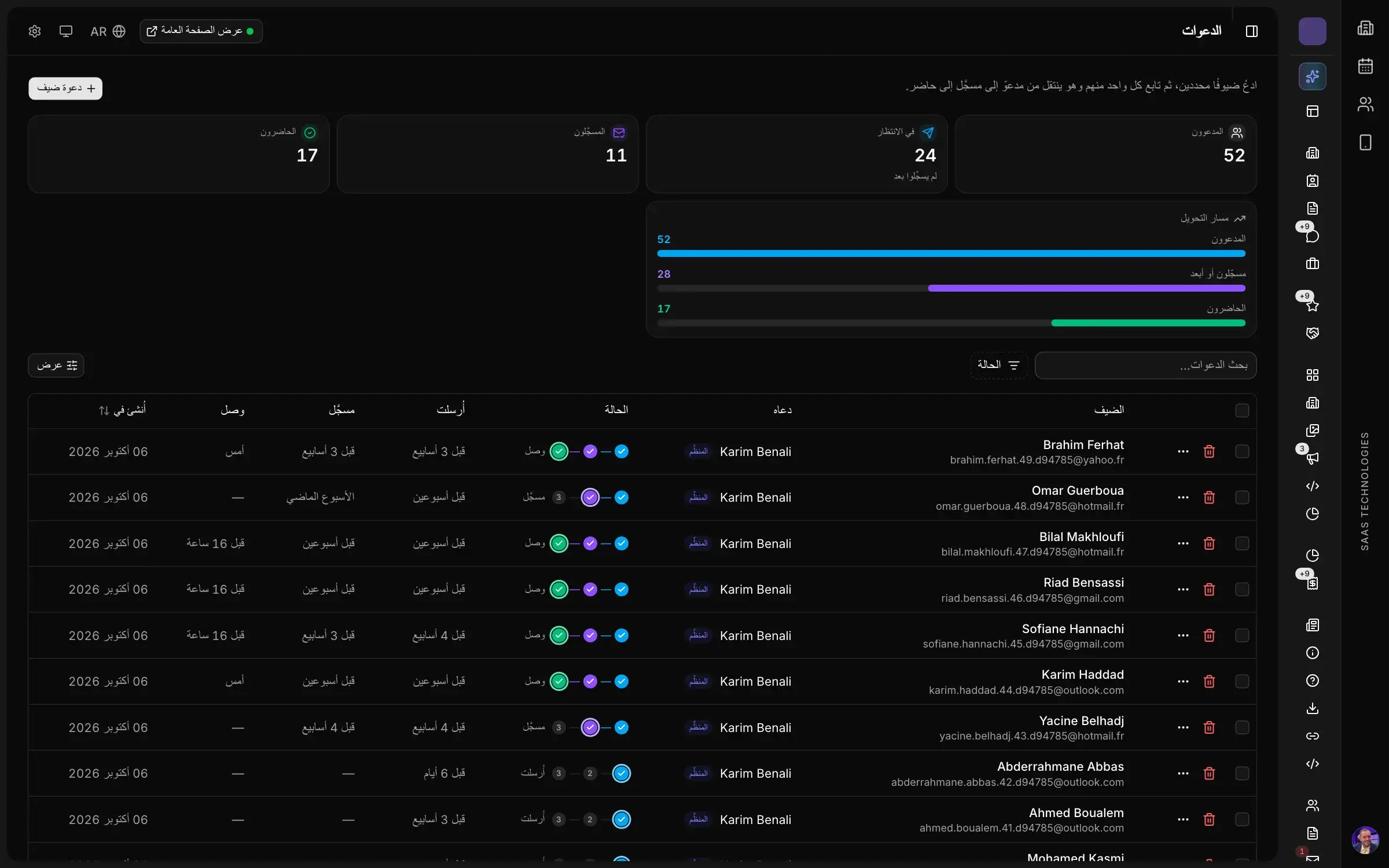
Task: Click the trash icon for Omar Guerboua
Action: point(1209,498)
